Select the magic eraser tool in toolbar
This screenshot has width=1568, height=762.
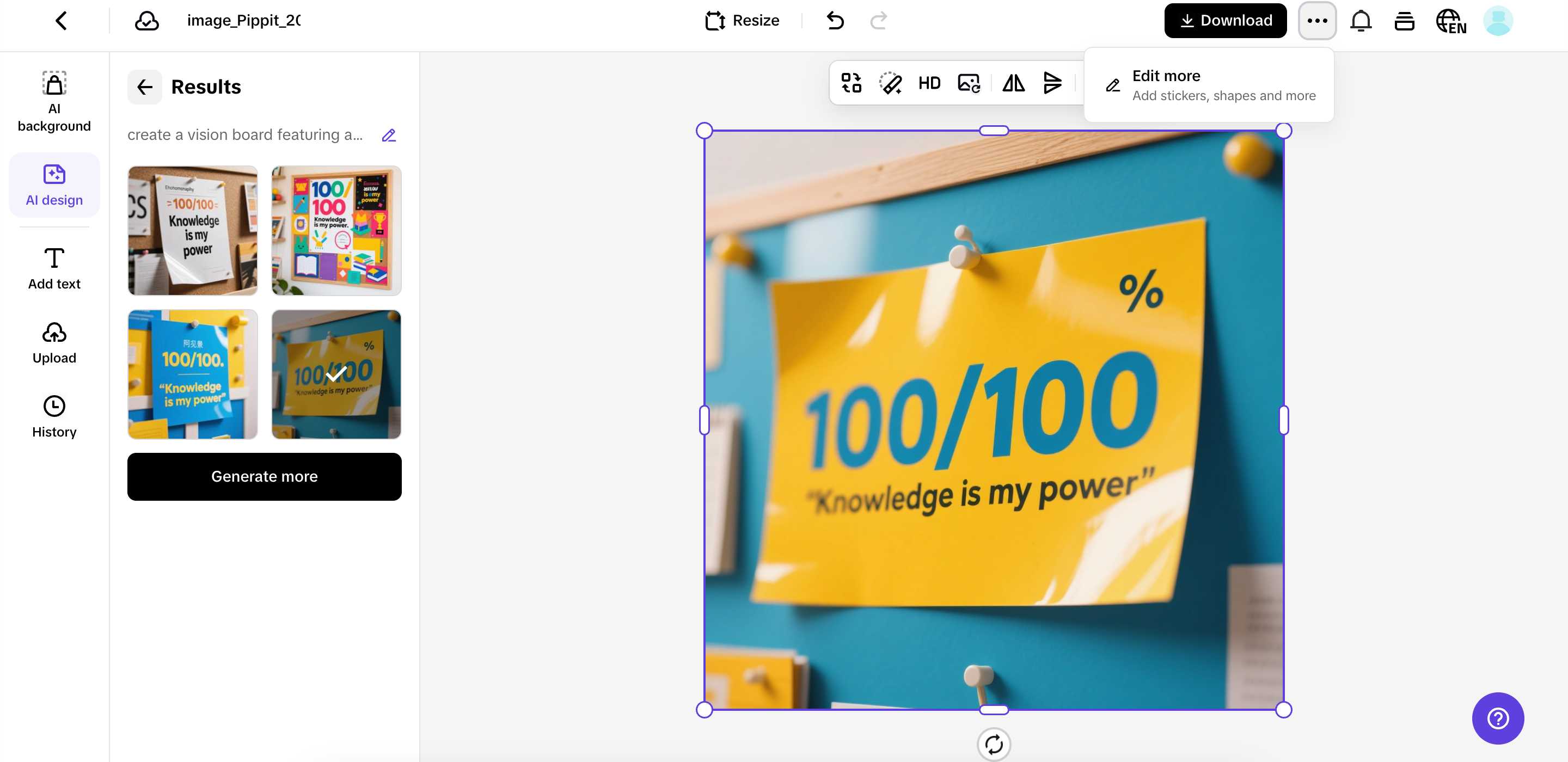(890, 83)
